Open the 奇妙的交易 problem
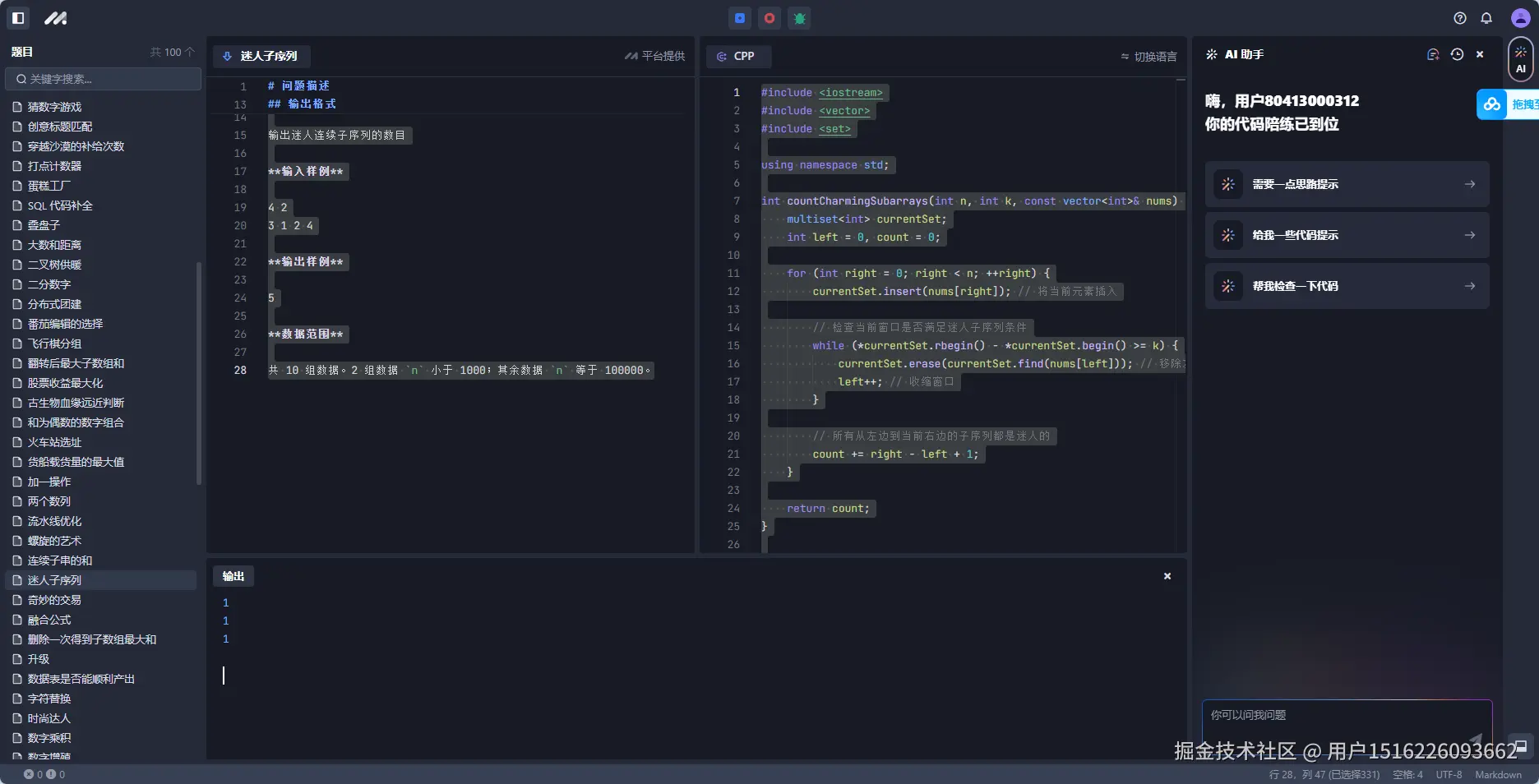The width and height of the screenshot is (1539, 784). [x=101, y=600]
